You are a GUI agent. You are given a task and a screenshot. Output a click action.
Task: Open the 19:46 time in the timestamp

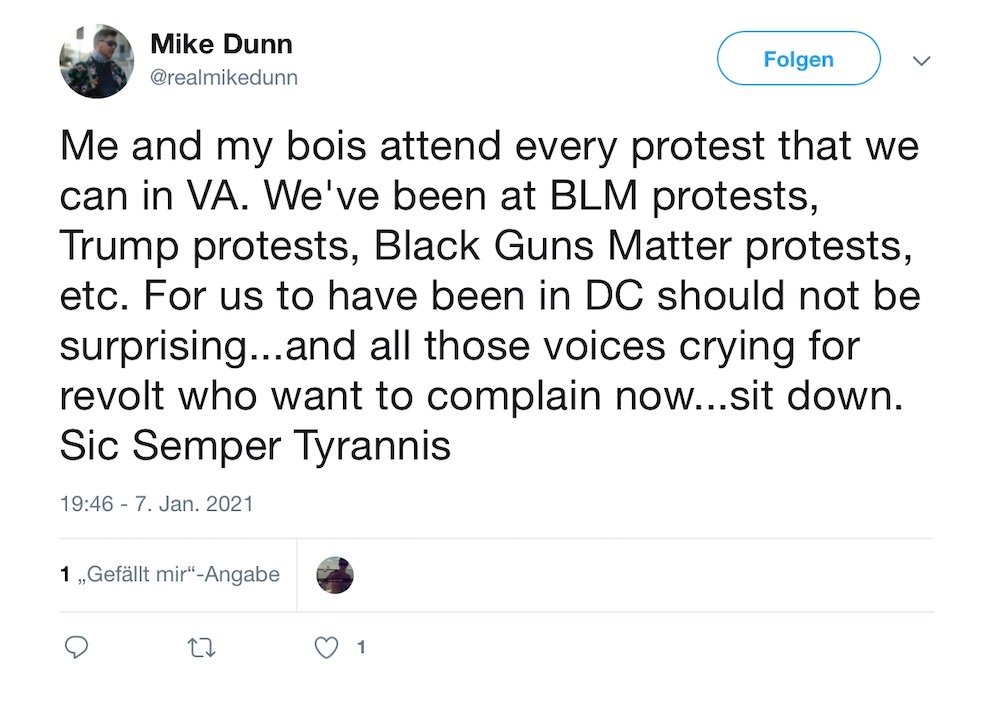[x=86, y=504]
